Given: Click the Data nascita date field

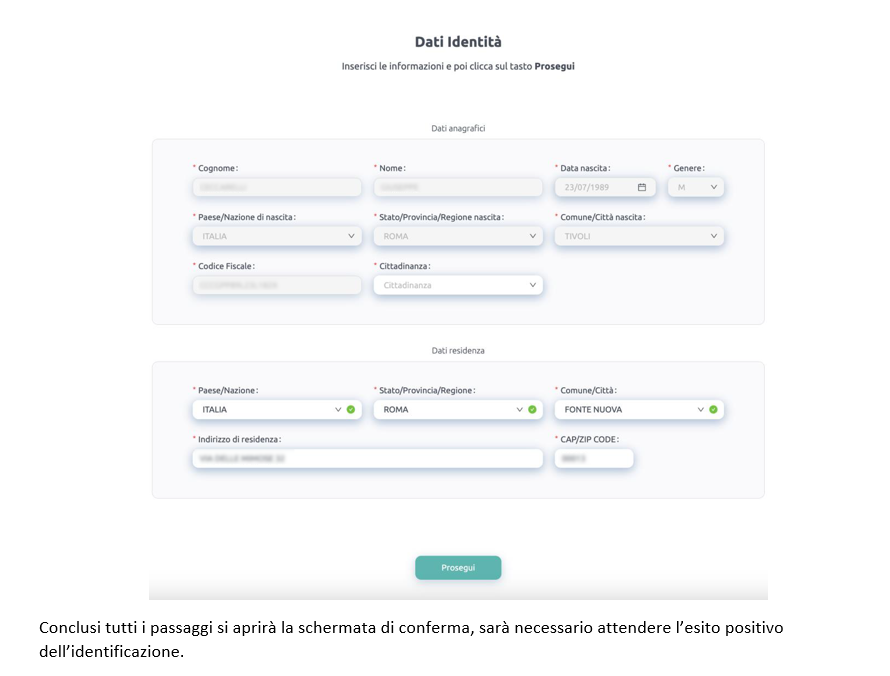Looking at the screenshot, I should click(x=605, y=187).
